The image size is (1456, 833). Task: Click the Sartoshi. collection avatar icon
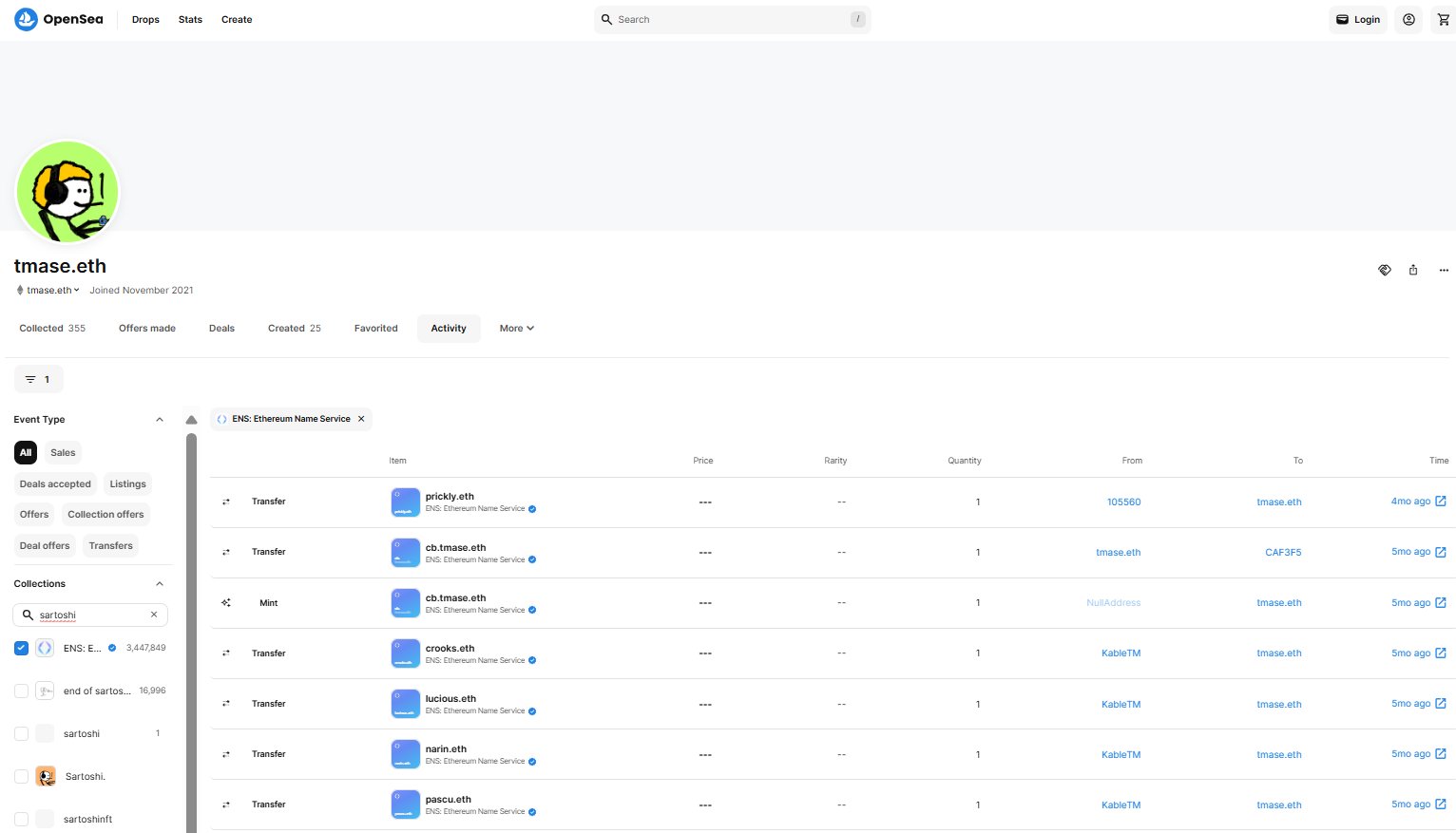(46, 776)
